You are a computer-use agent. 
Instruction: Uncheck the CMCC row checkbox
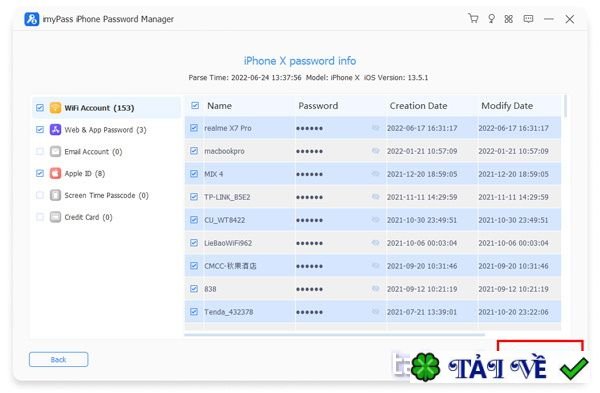pos(194,266)
